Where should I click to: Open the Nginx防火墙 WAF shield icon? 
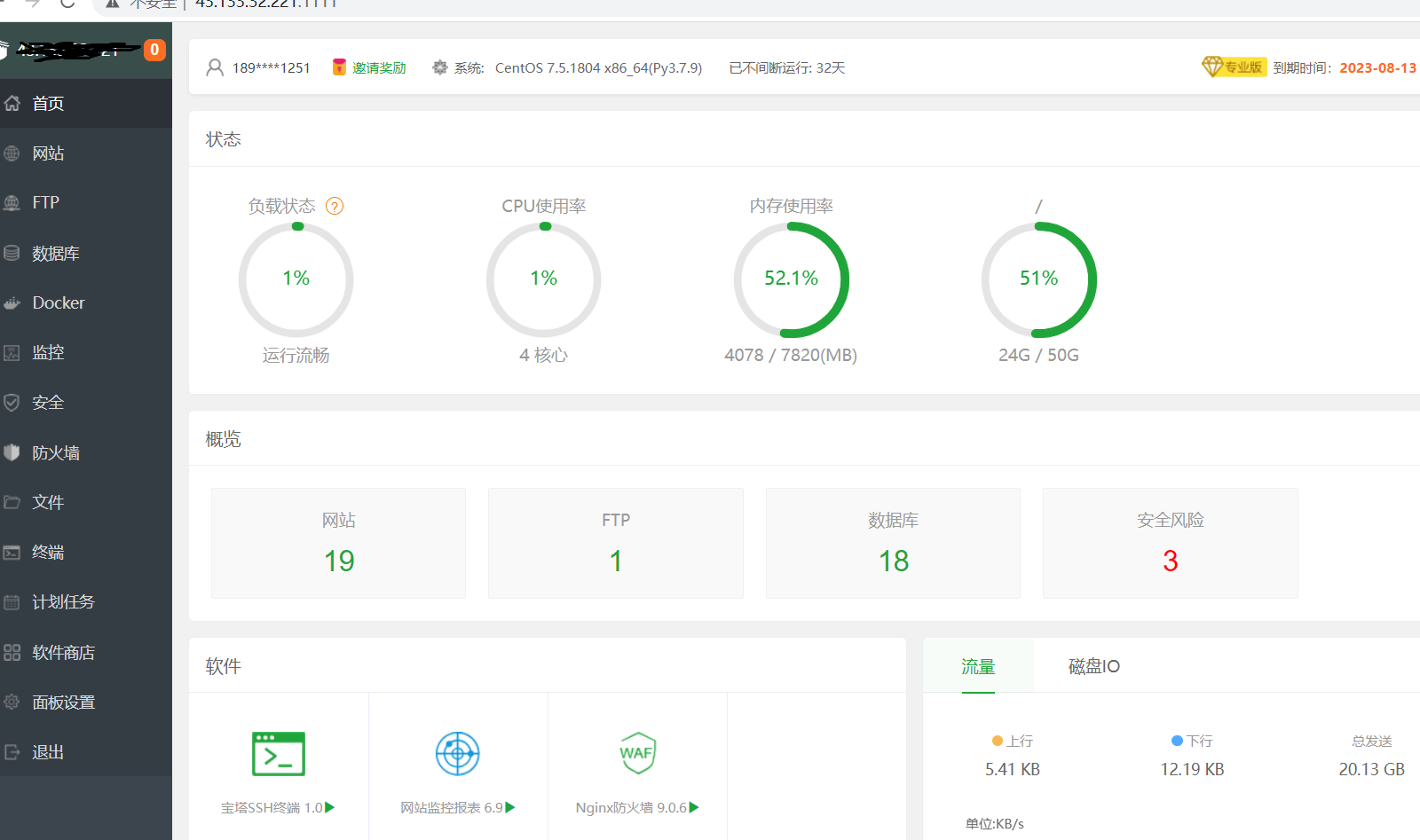[x=637, y=754]
